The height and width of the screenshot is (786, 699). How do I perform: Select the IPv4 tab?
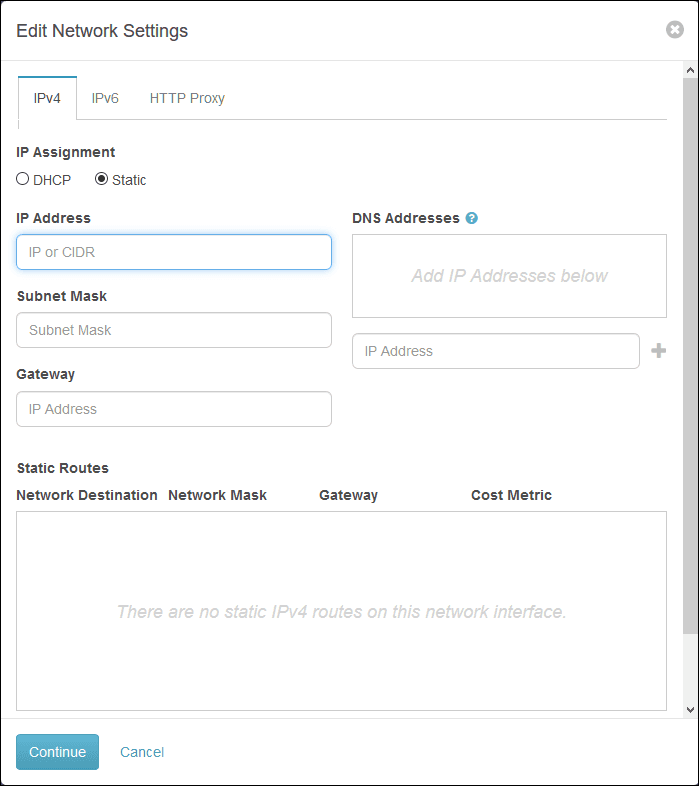pos(47,98)
